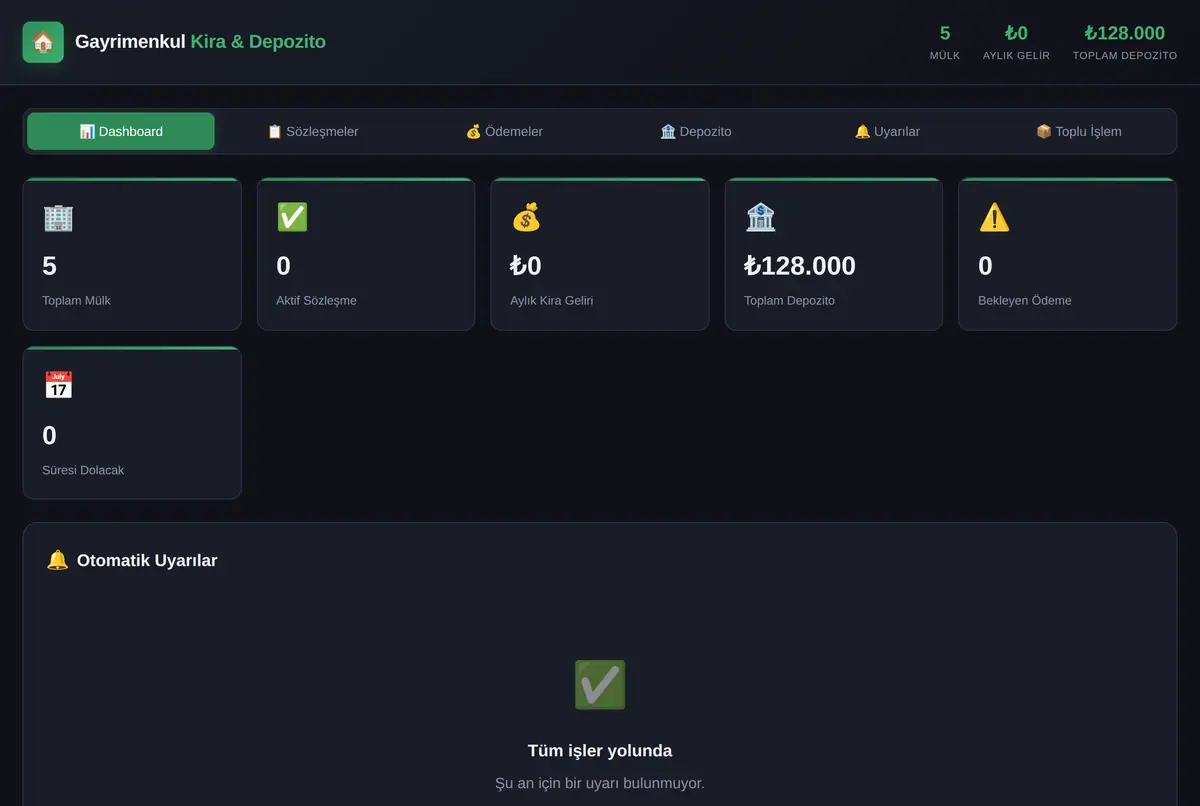Click the Bekleyen Ödeme label

tap(1025, 300)
